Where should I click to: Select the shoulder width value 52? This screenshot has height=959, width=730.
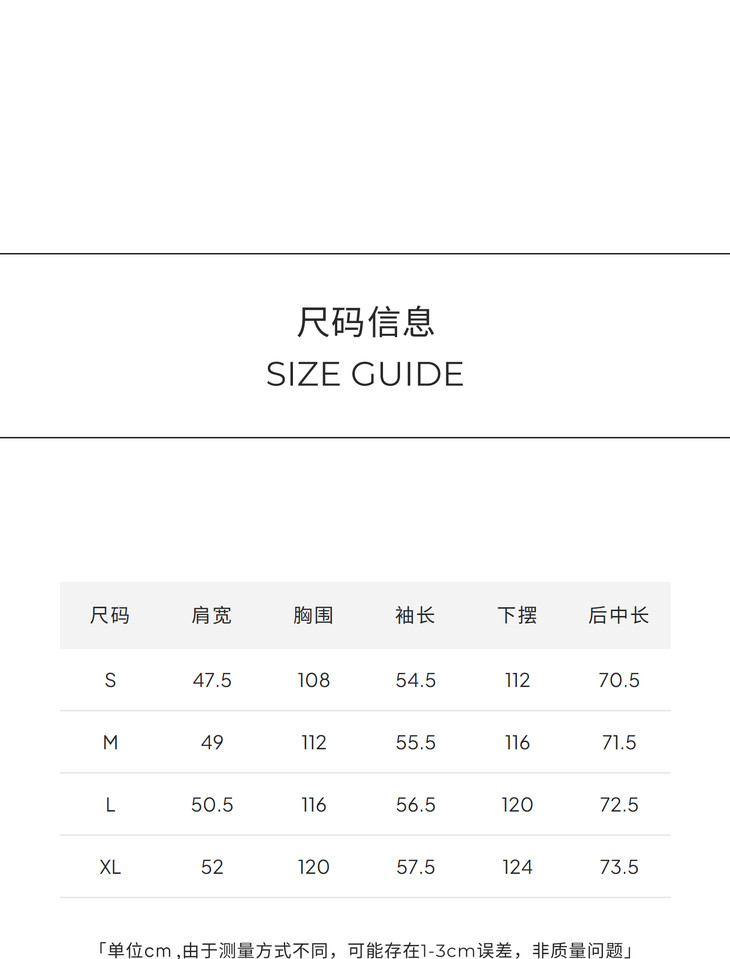tap(212, 867)
